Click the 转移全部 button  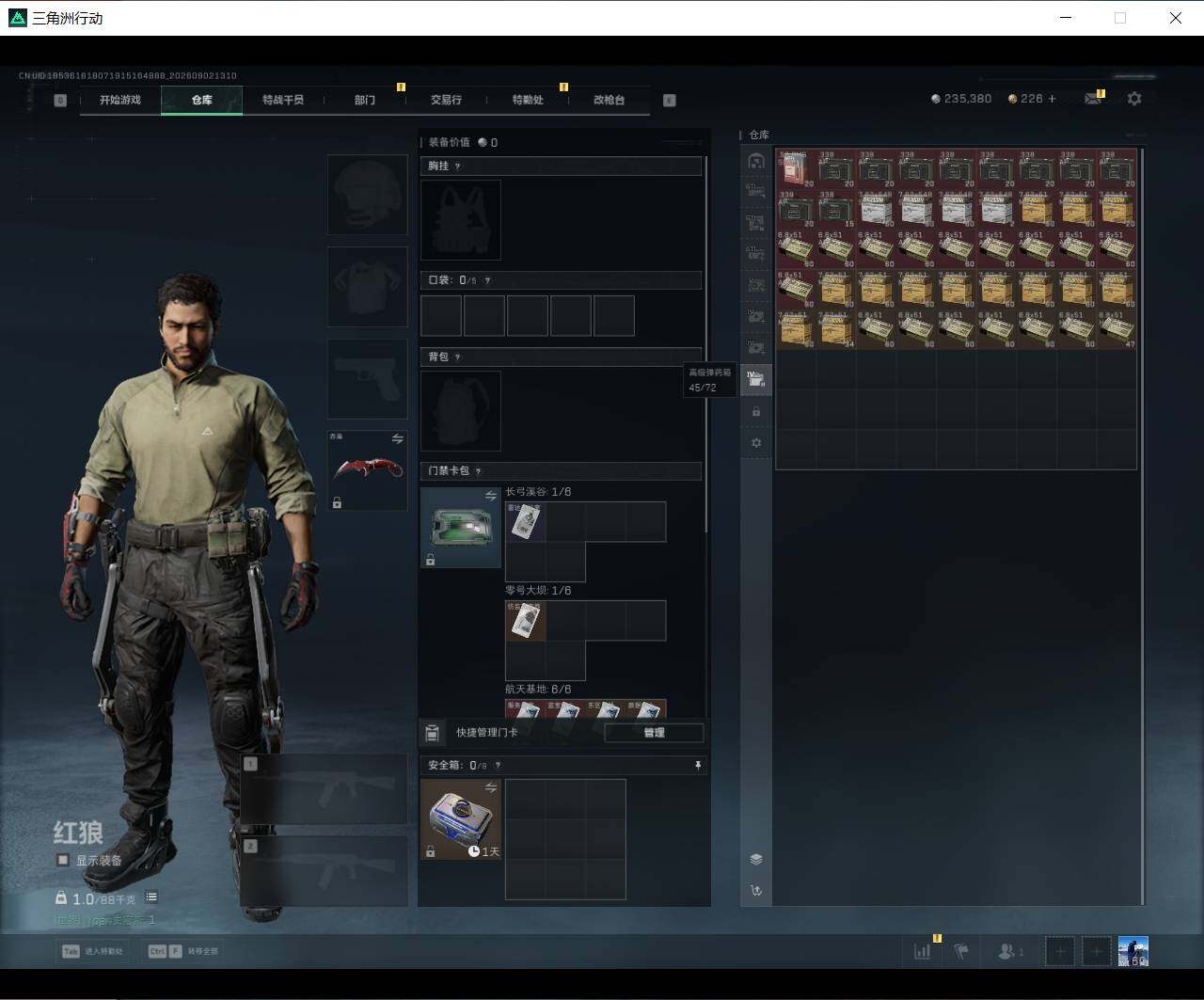pyautogui.click(x=183, y=951)
